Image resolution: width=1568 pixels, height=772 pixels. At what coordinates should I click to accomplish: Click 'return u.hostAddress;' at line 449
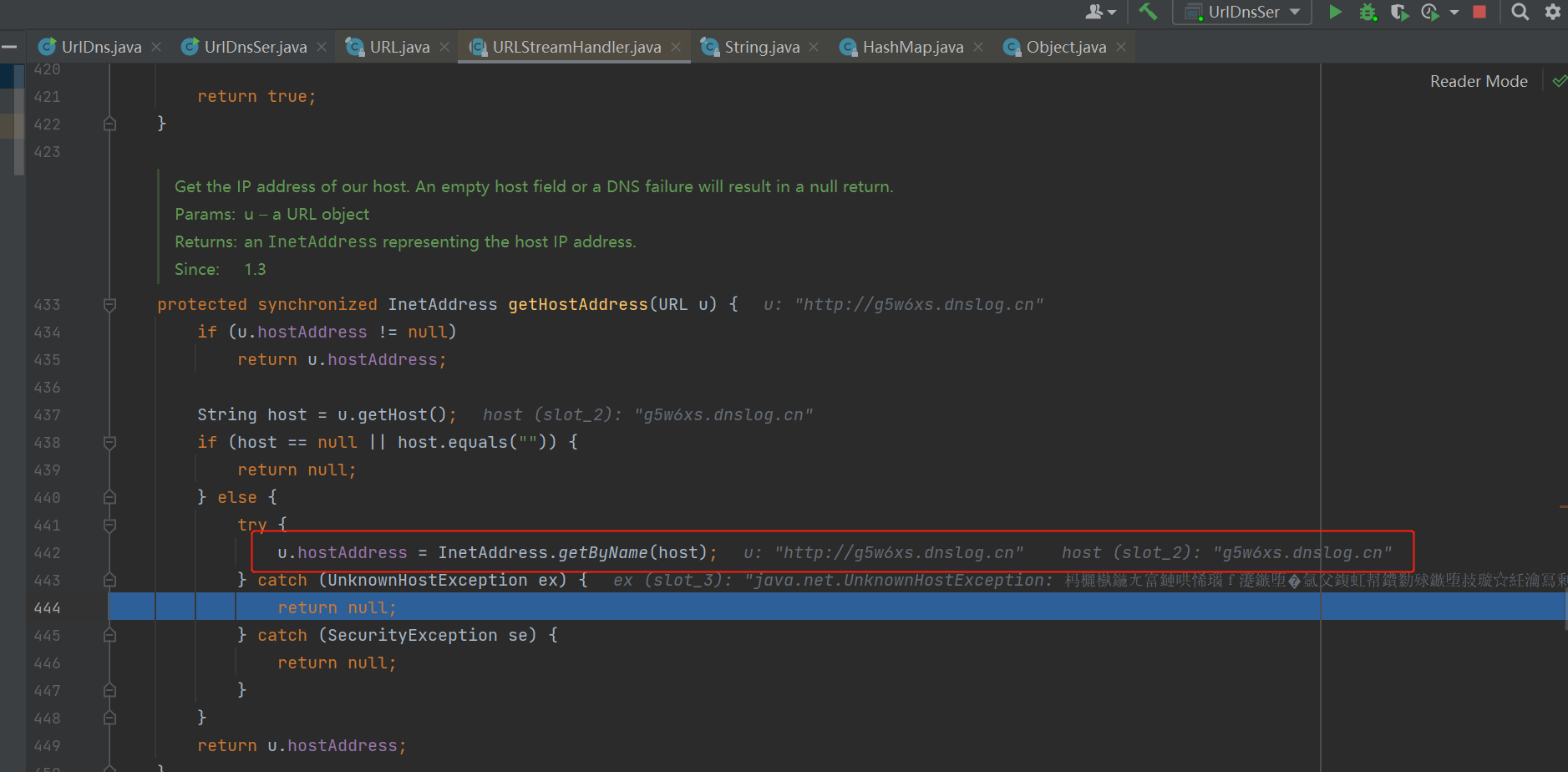302,746
